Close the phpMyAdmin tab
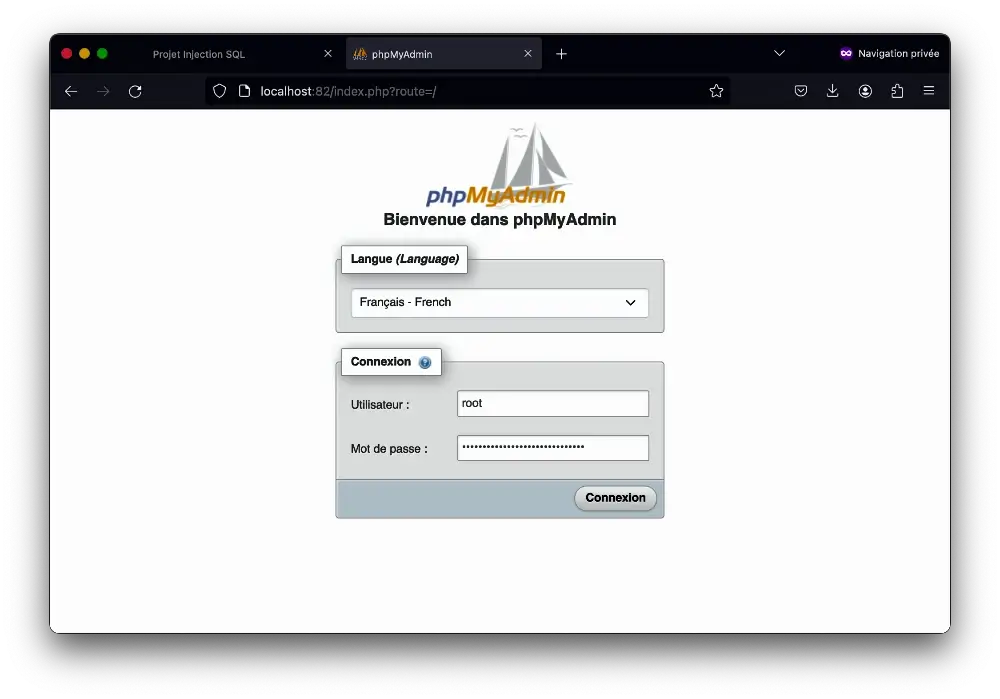This screenshot has height=699, width=1000. [x=527, y=54]
